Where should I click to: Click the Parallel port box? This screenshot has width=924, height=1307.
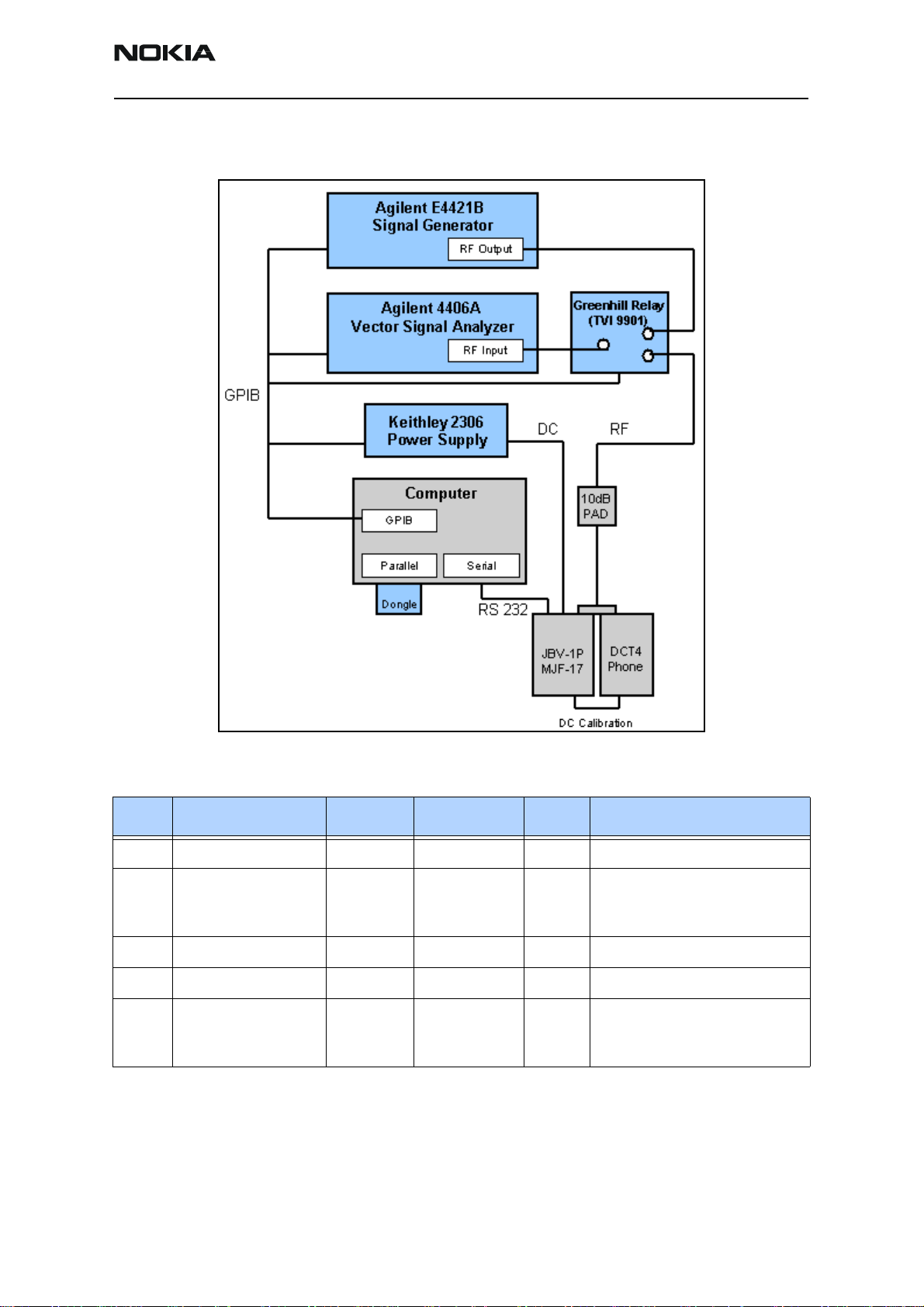[399, 565]
